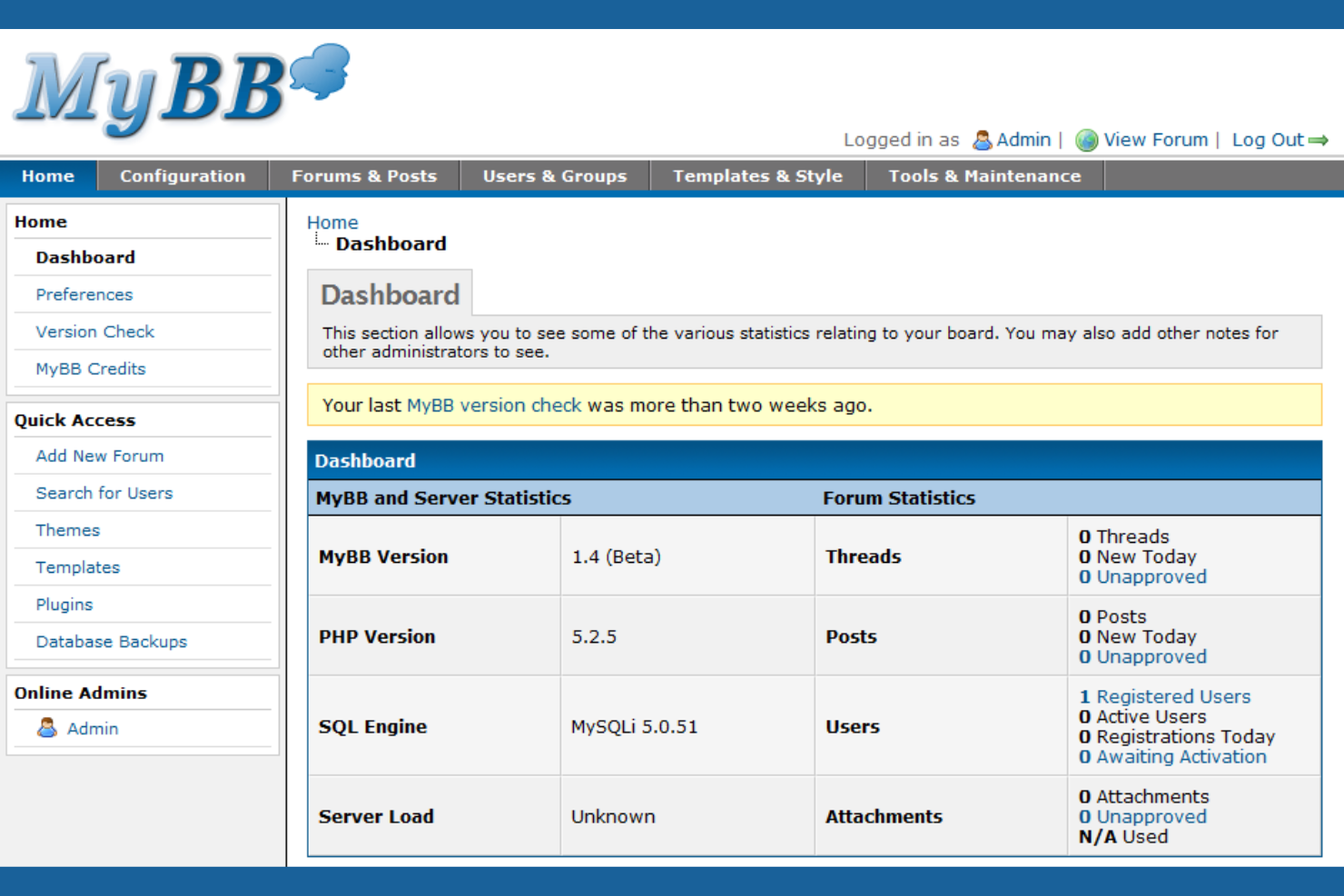Click the Home breadcrumb link
The width and height of the screenshot is (1344, 896).
tap(332, 222)
